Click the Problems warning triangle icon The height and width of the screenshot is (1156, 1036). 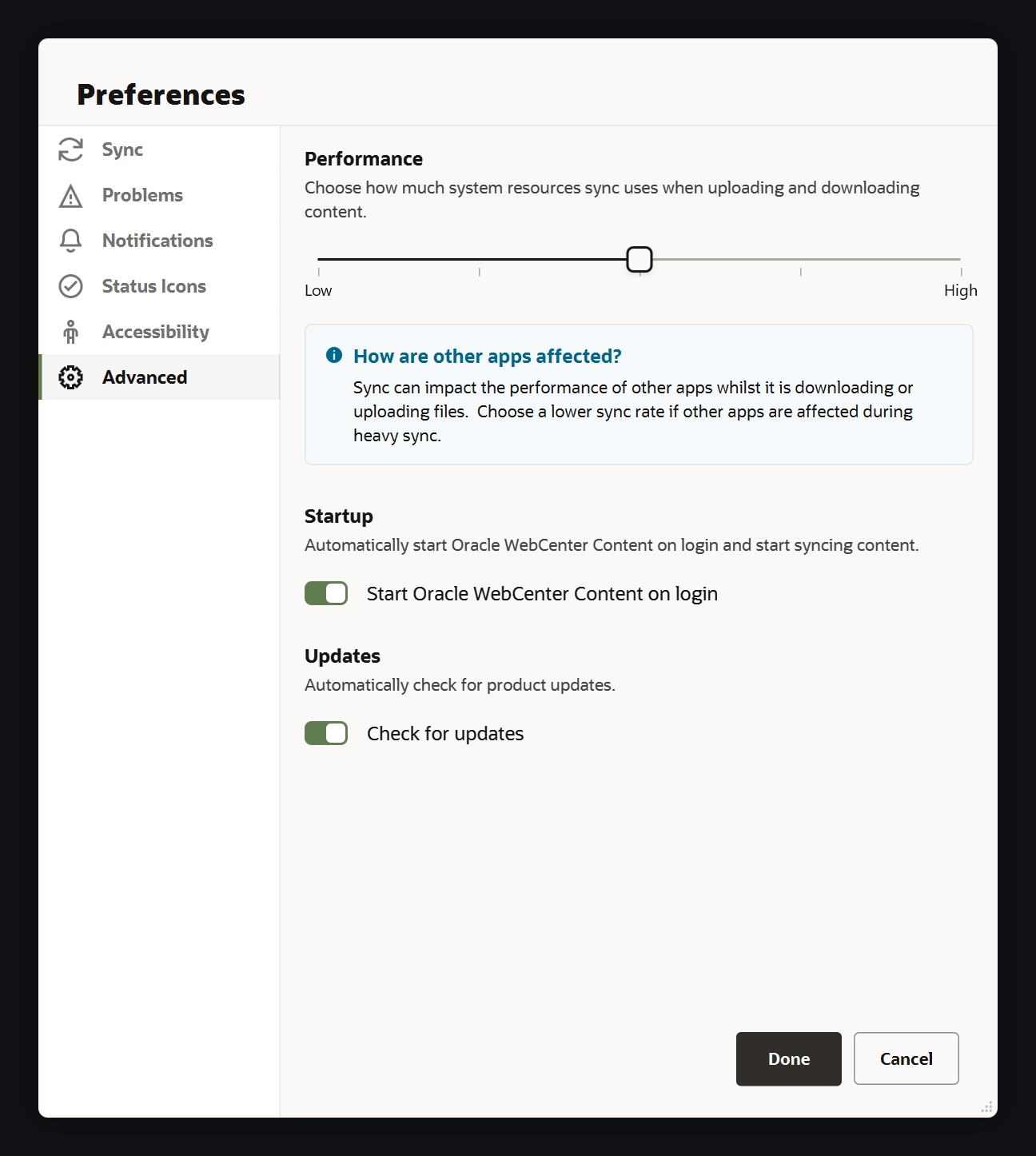pyautogui.click(x=70, y=196)
